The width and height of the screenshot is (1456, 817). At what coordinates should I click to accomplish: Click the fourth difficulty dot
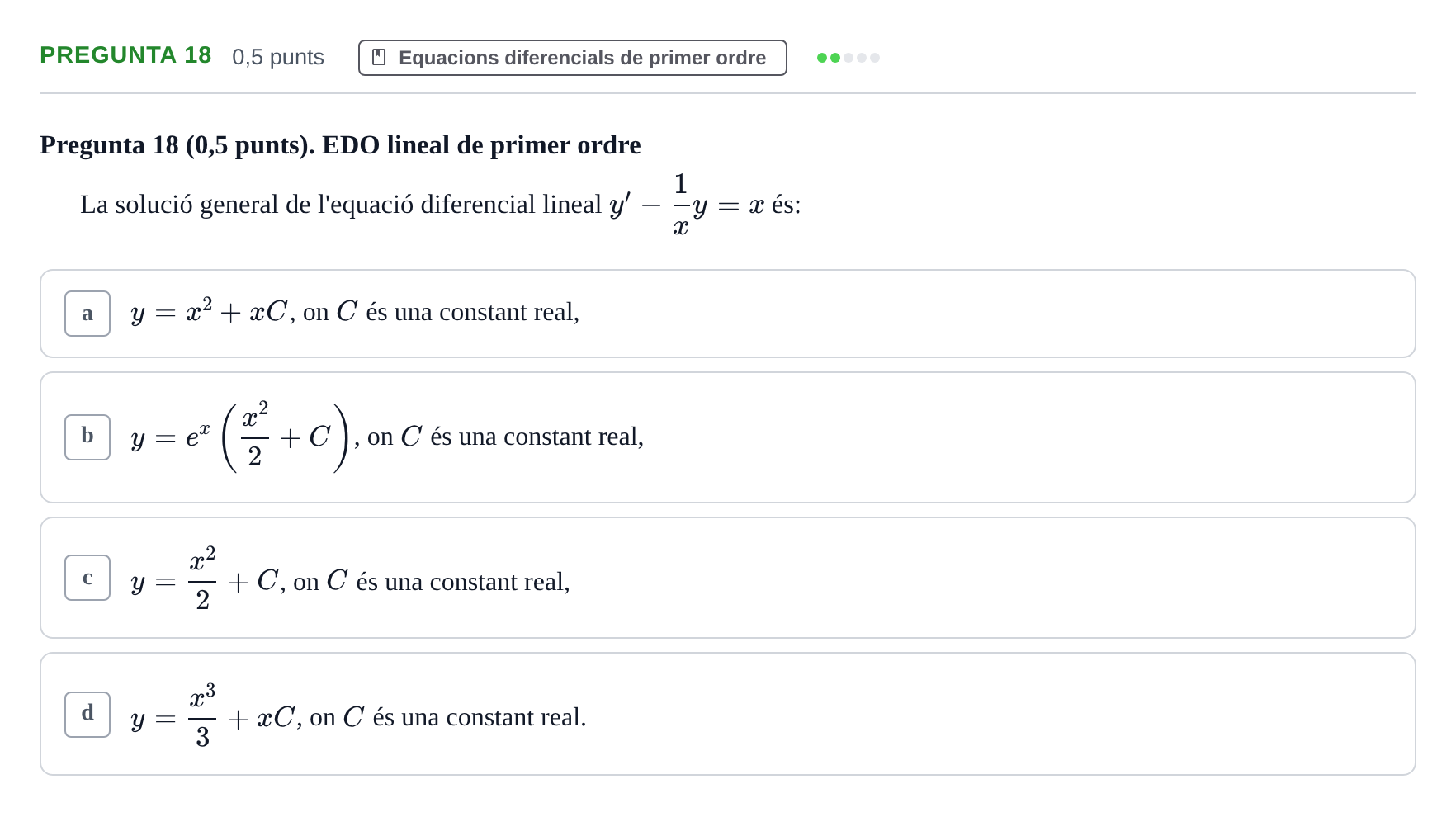(862, 58)
